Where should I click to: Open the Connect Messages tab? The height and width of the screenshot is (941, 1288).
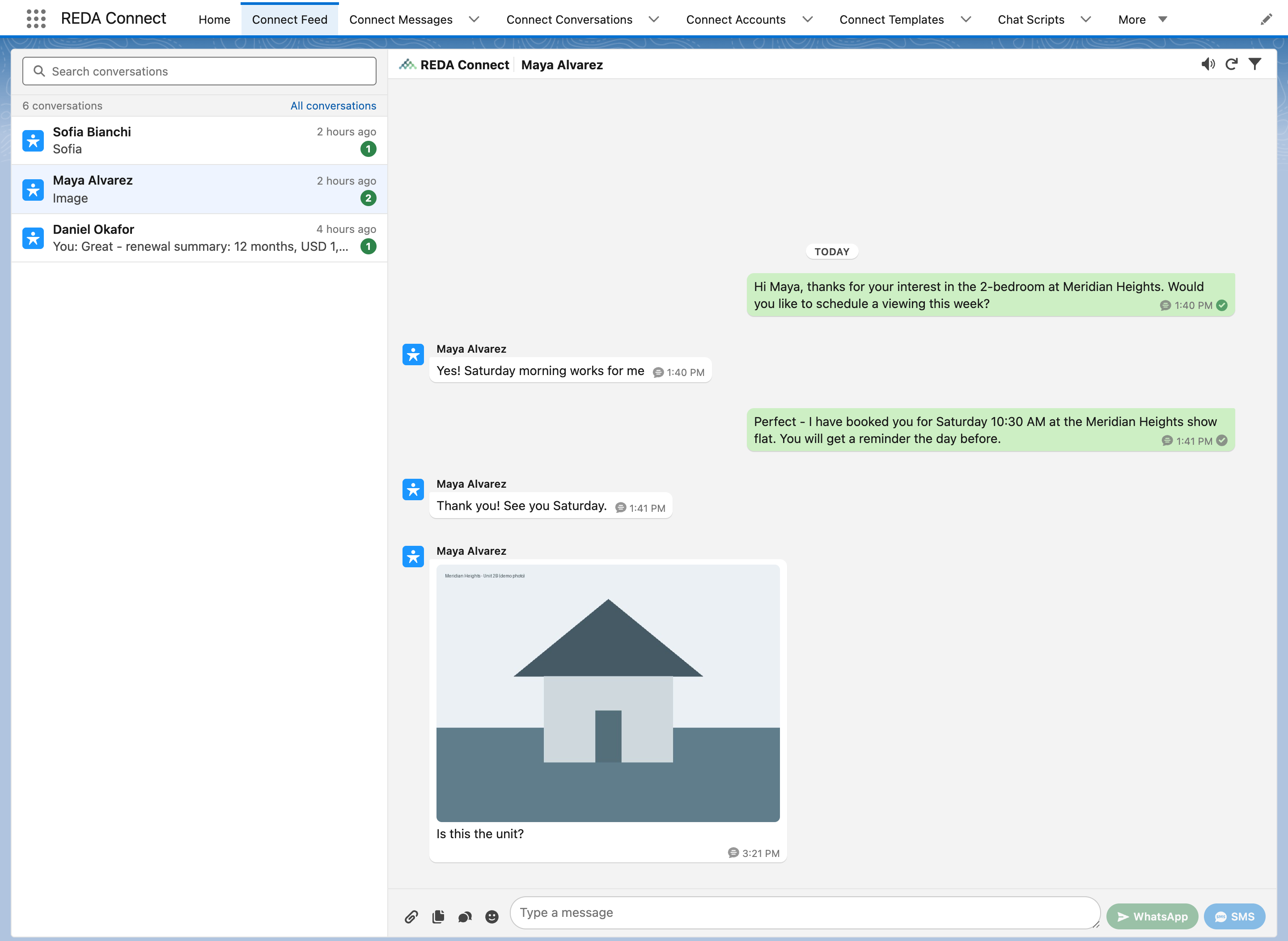(401, 19)
